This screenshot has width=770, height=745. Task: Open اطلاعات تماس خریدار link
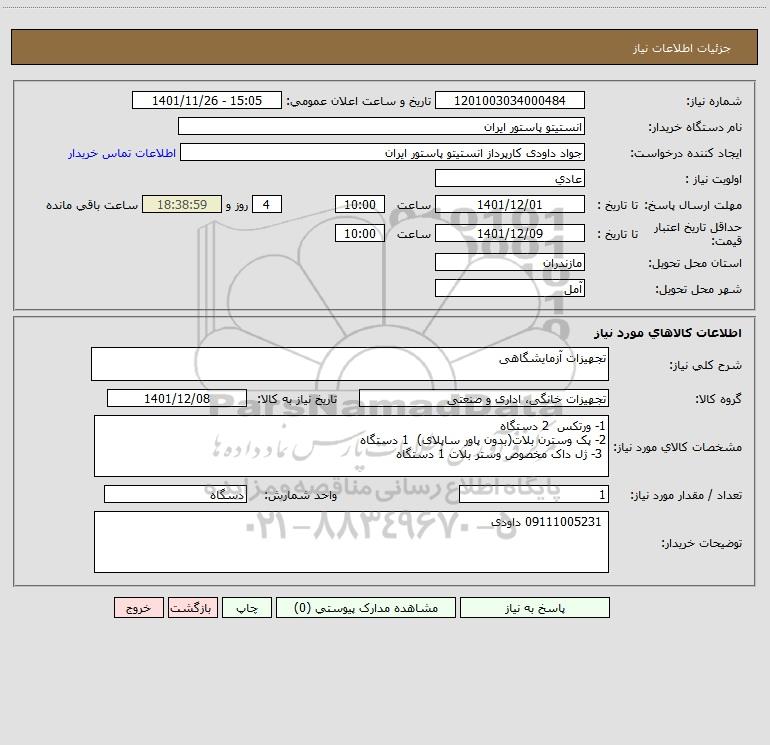[x=122, y=153]
